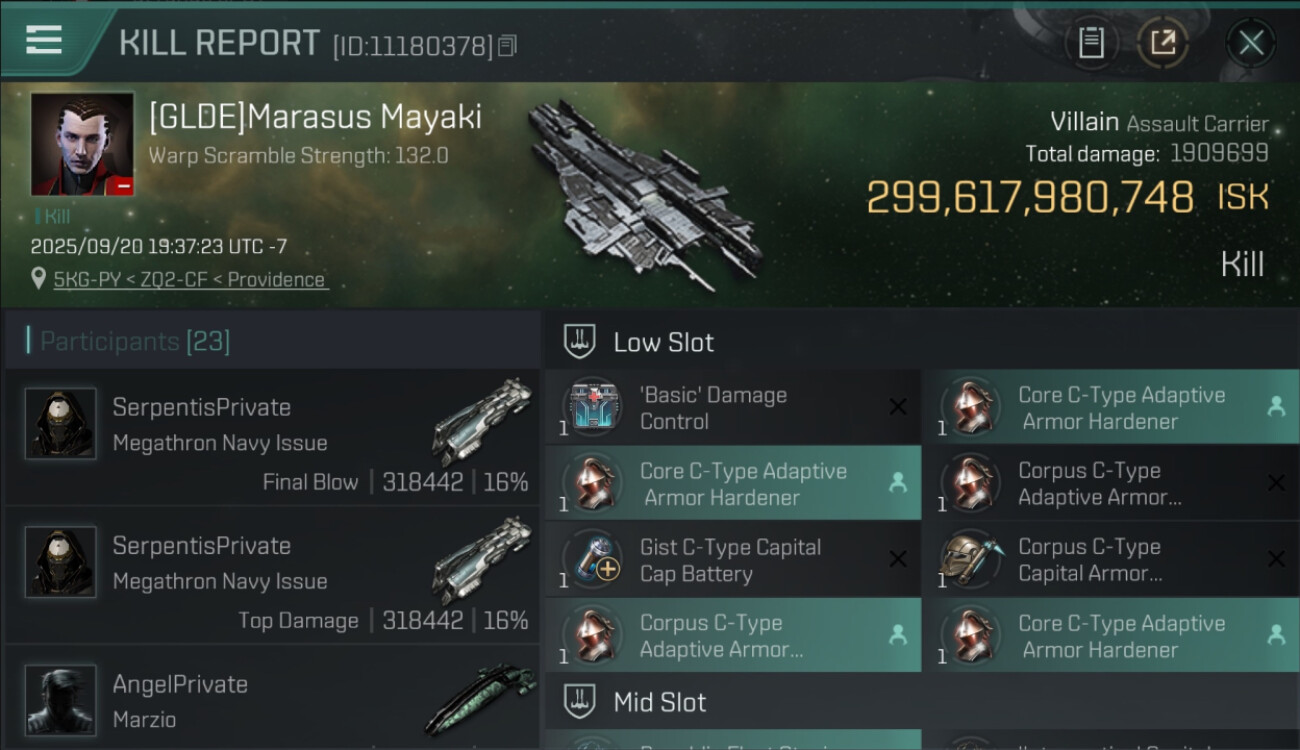
Task: Toggle X mark on Gist C-Type Cap Battery
Action: coord(898,559)
